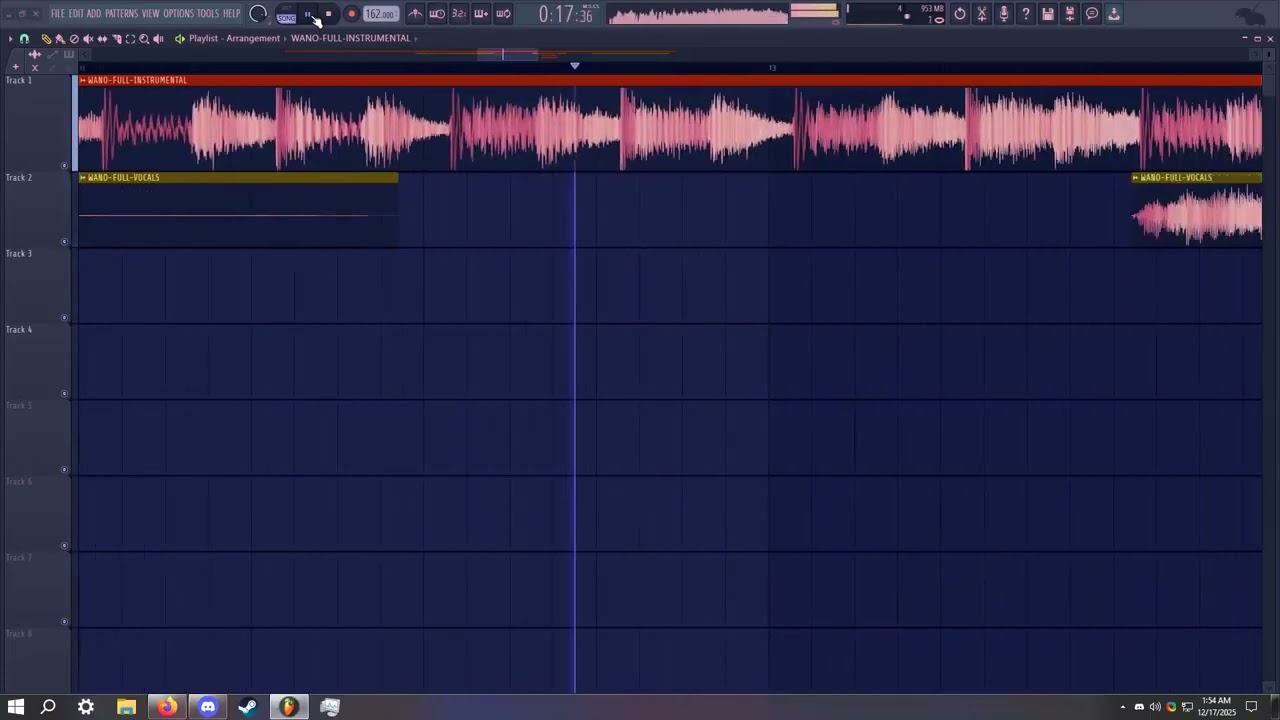Image resolution: width=1280 pixels, height=720 pixels.
Task: Select the Paint brush tool
Action: tap(60, 38)
